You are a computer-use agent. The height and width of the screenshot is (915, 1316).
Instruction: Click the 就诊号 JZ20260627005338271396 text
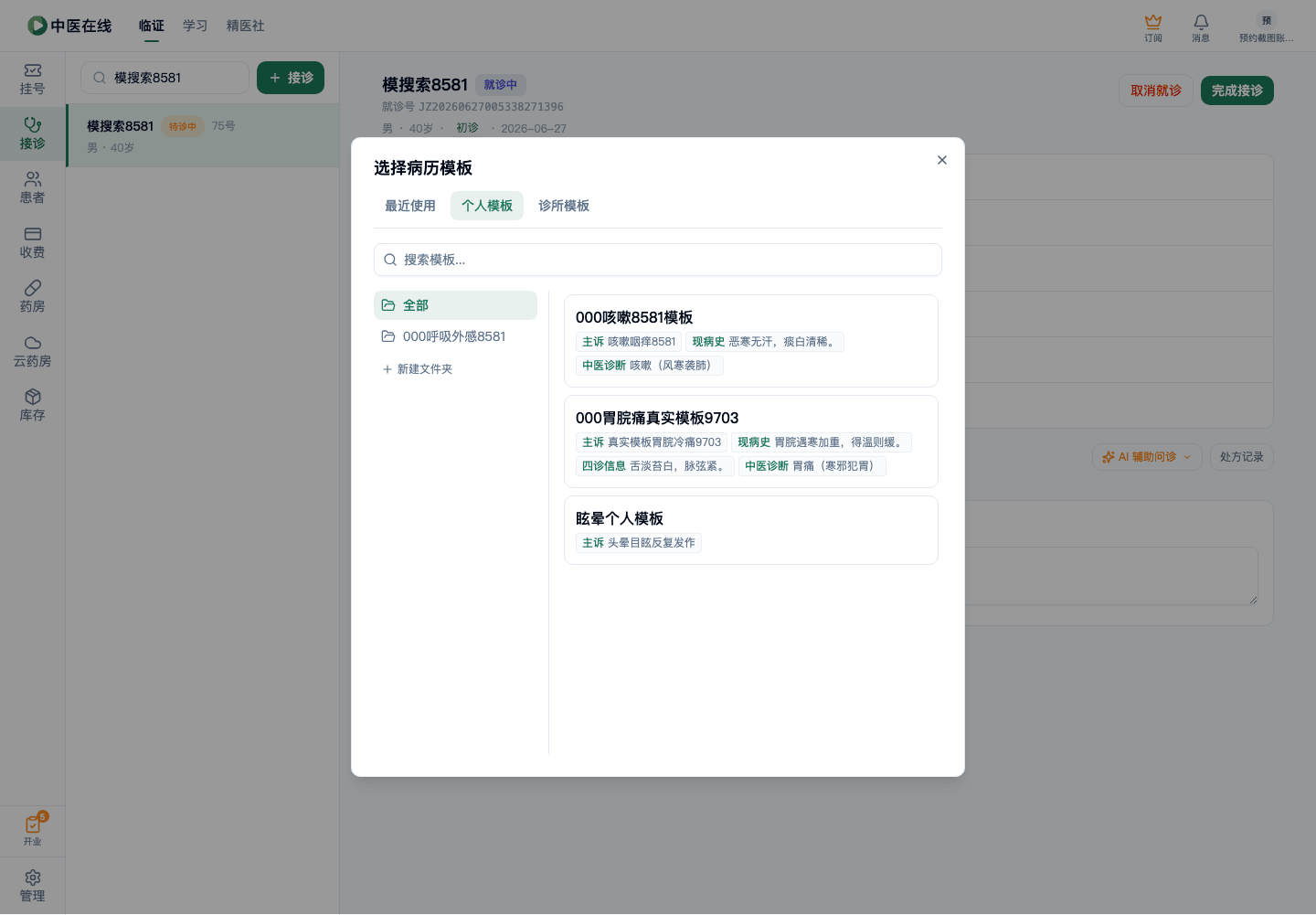pyautogui.click(x=472, y=107)
